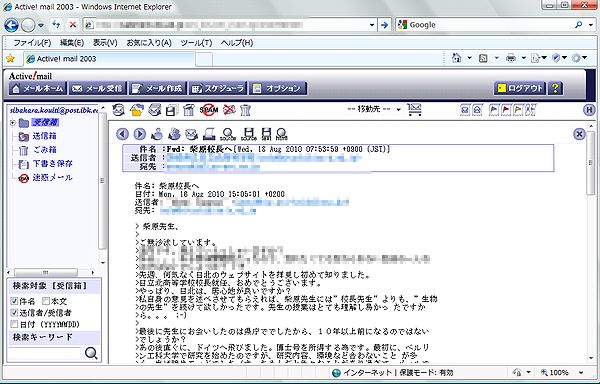Click the オプション button
600x384 pixels.
tap(278, 88)
